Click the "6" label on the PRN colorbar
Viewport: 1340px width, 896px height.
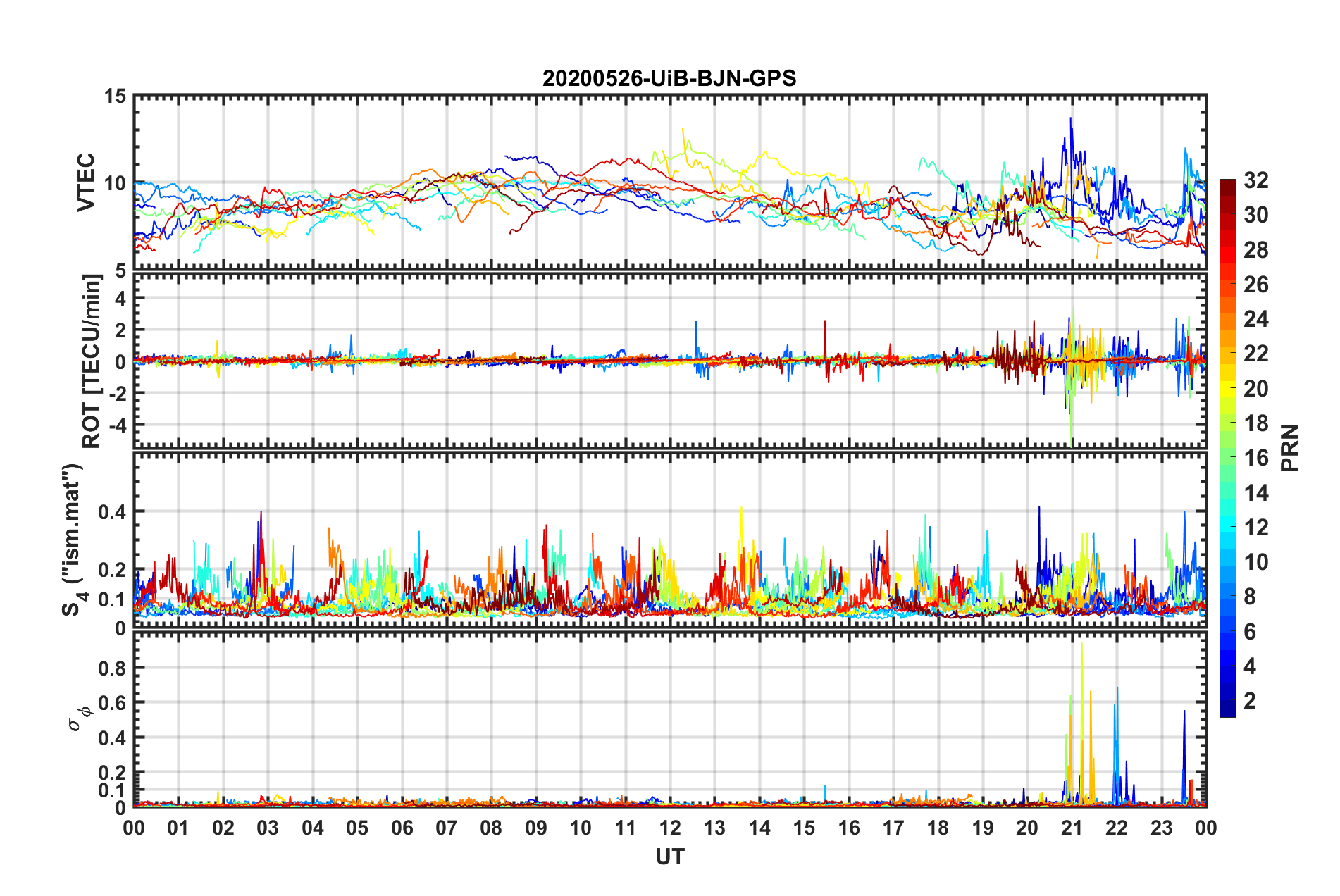pyautogui.click(x=1250, y=632)
